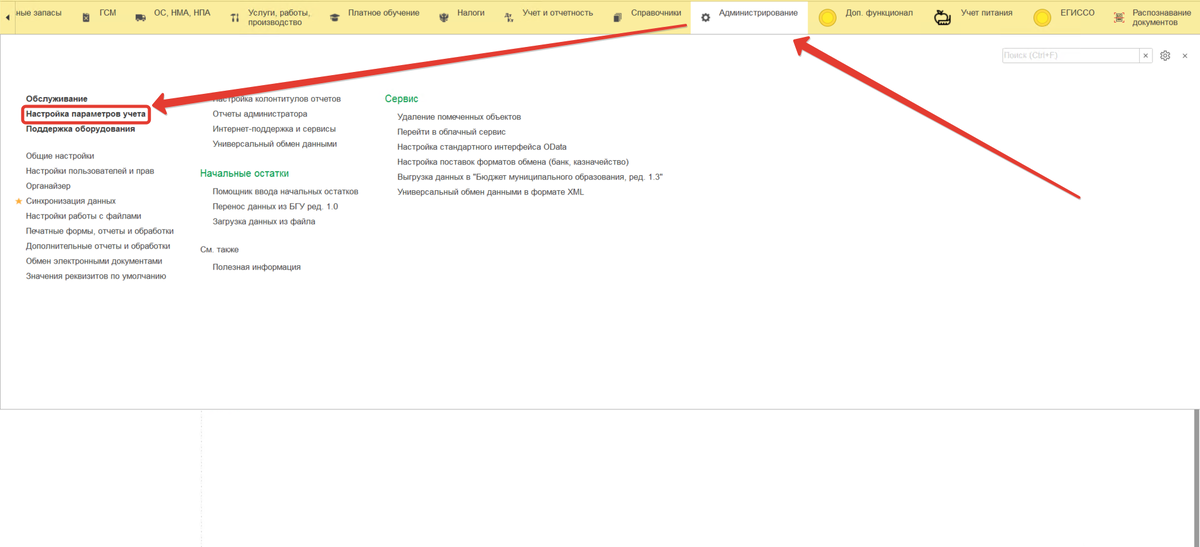Open Загрузка данных из файла
Screen dimensions: 1200x547
click(264, 221)
